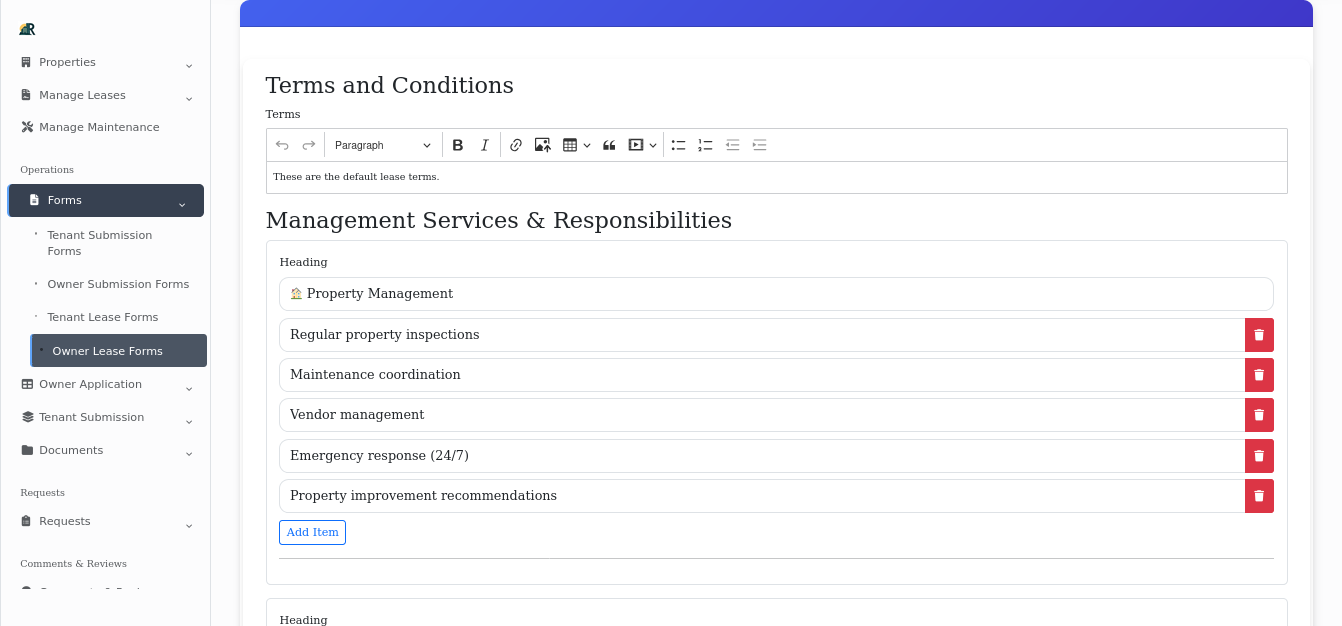Click the Maintenance coordination input field
This screenshot has height=626, width=1342.
point(600,375)
